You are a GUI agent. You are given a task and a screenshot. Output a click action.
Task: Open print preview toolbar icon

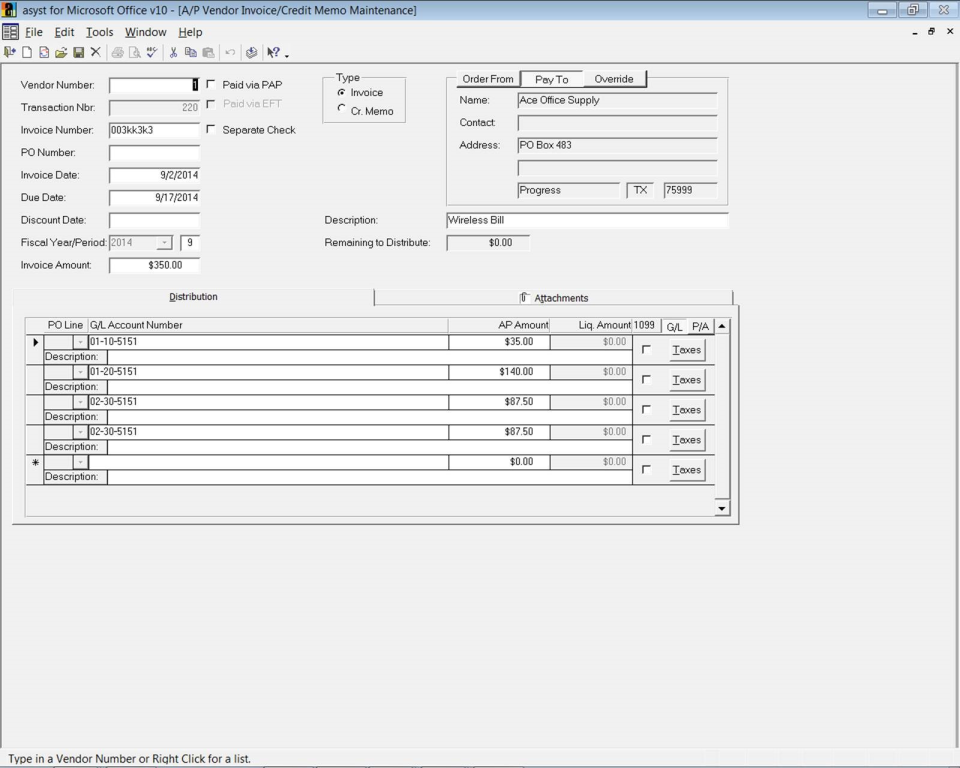pyautogui.click(x=135, y=53)
